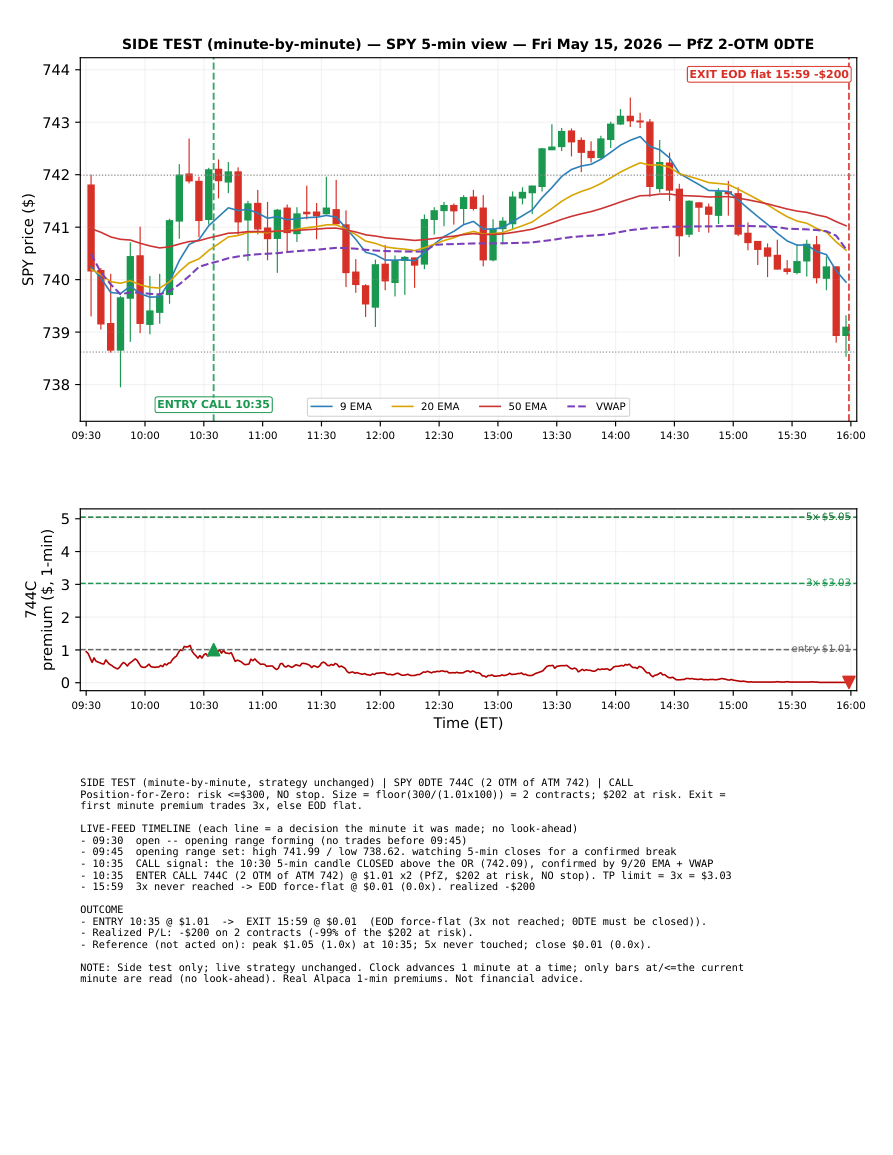
Task: Click the LIVE-FEED TIMELINE heading
Action: [329, 829]
